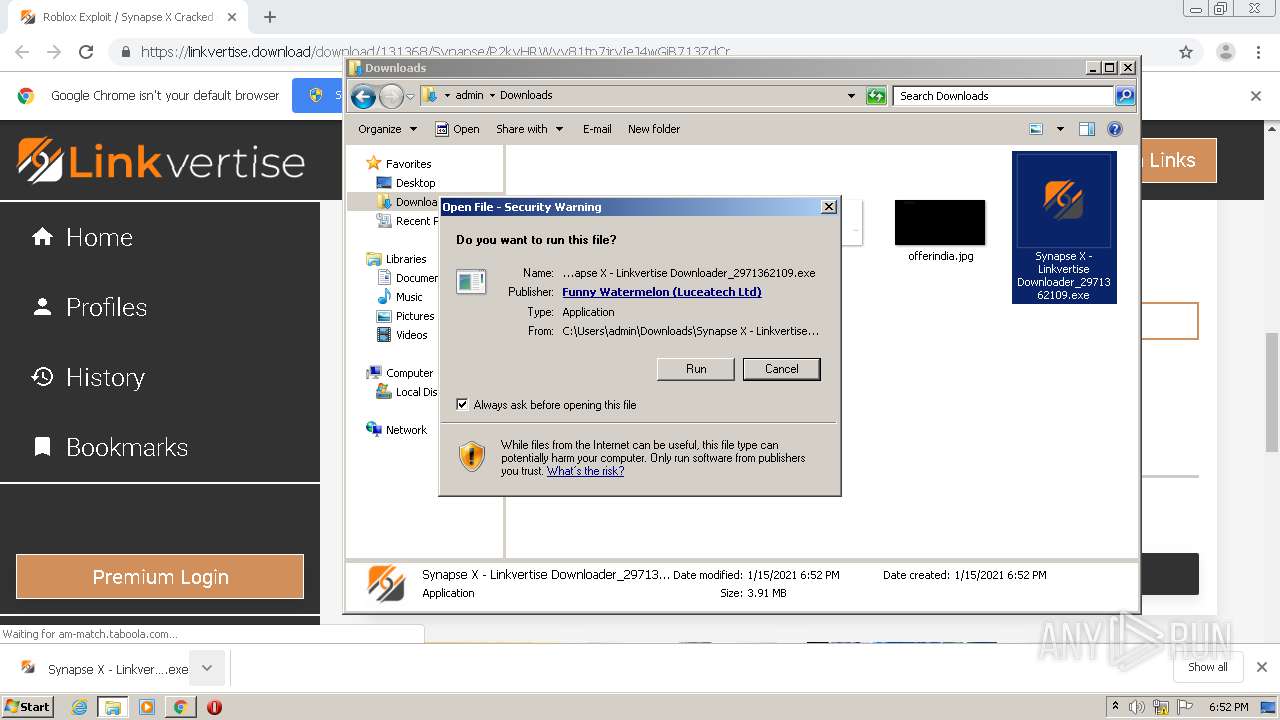Click the Synapse X download item in shelf
Image resolution: width=1280 pixels, height=720 pixels.
pos(104,669)
